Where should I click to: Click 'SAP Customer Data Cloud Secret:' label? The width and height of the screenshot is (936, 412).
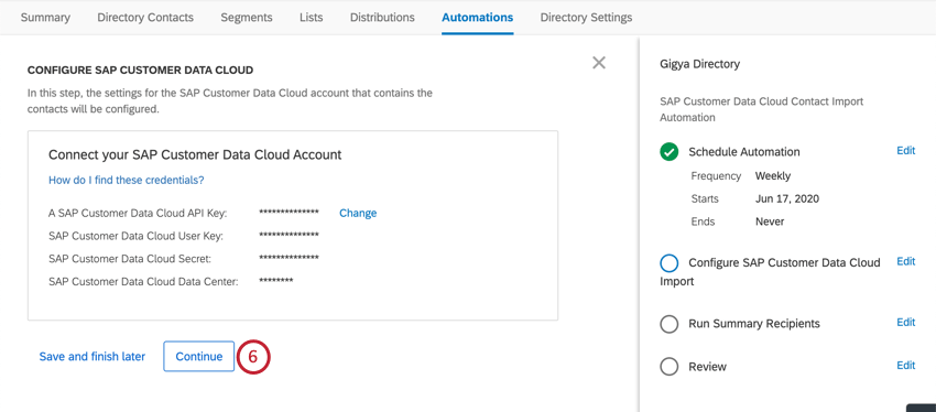pos(130,259)
